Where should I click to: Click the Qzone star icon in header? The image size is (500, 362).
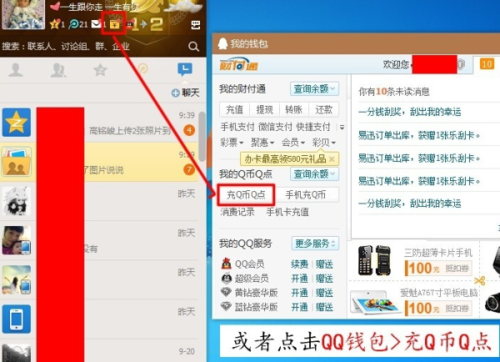54,24
